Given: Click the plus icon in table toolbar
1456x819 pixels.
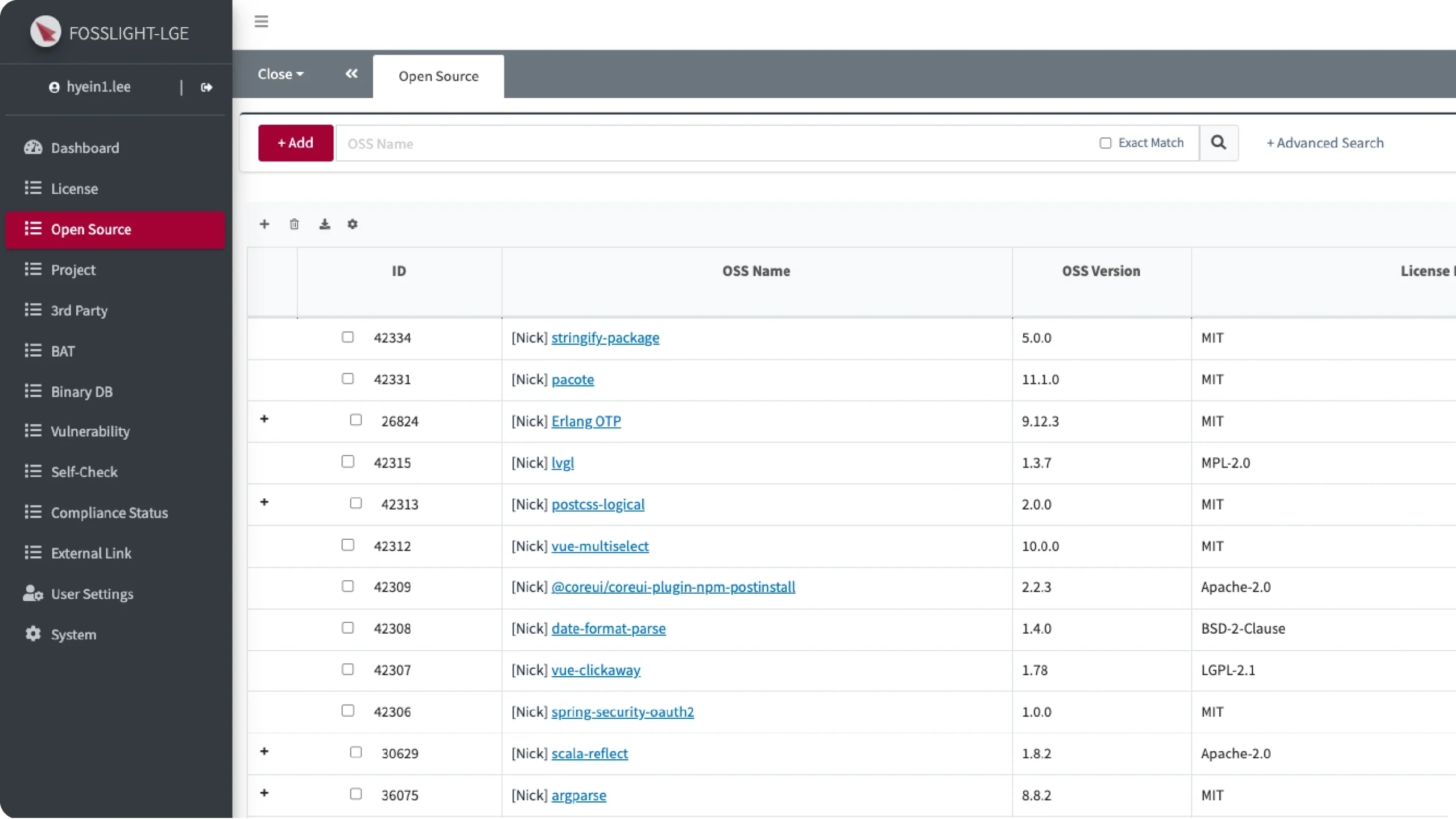Looking at the screenshot, I should (264, 224).
